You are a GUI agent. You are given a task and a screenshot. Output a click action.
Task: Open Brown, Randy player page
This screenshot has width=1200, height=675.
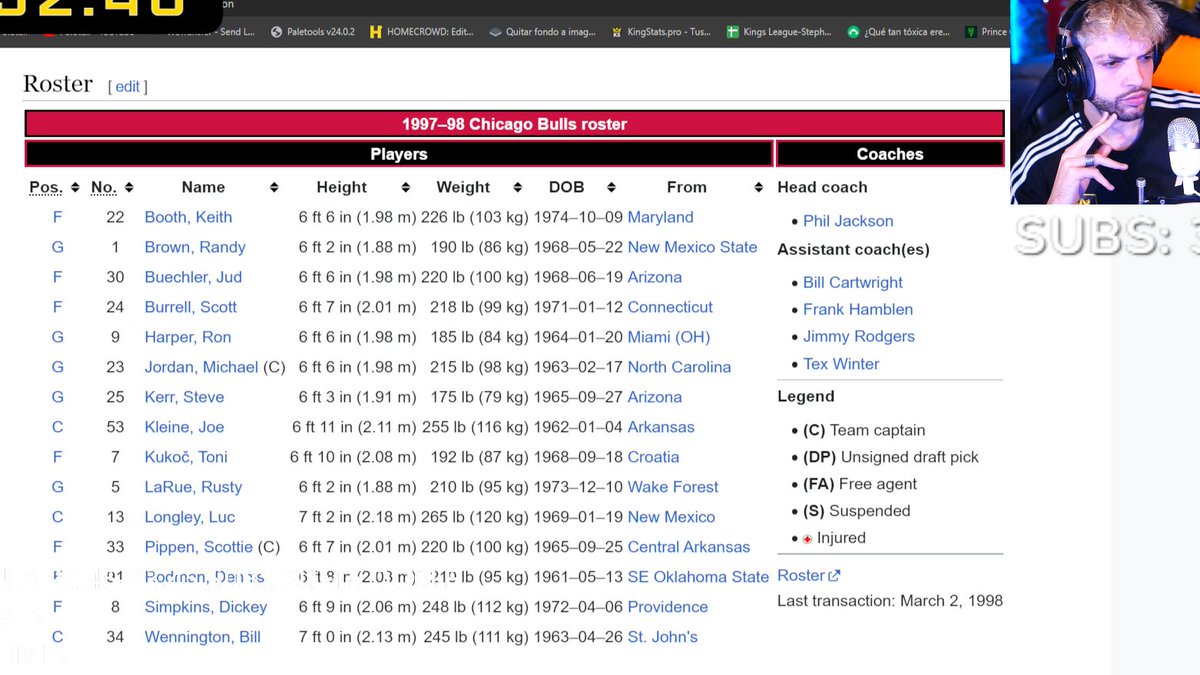click(x=195, y=247)
